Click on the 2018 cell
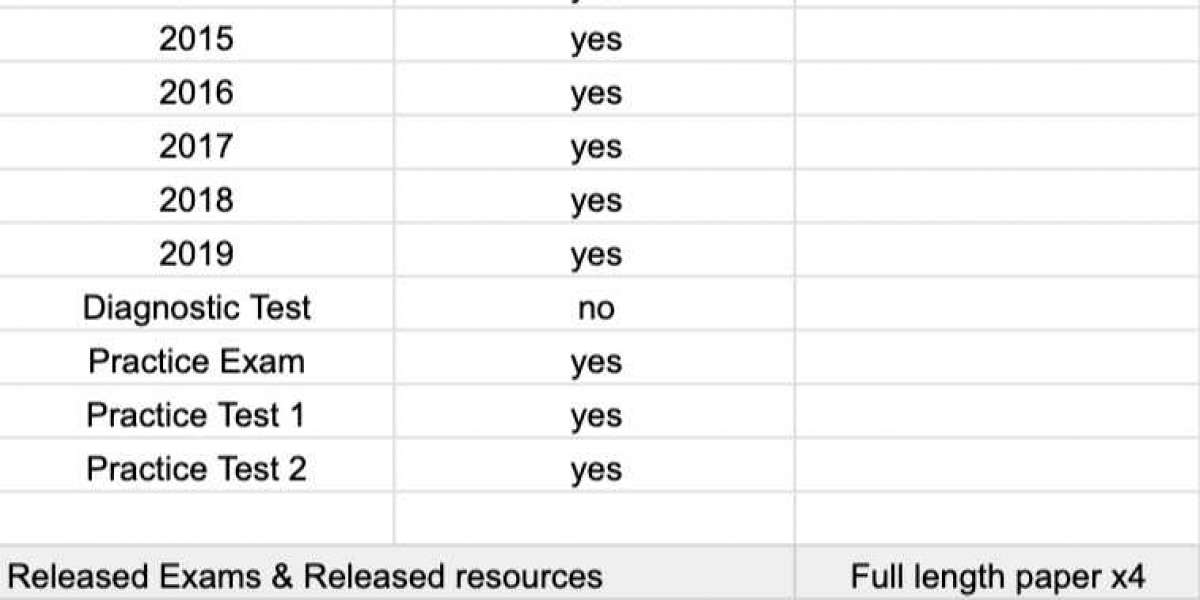This screenshot has height=600, width=1200. point(196,201)
